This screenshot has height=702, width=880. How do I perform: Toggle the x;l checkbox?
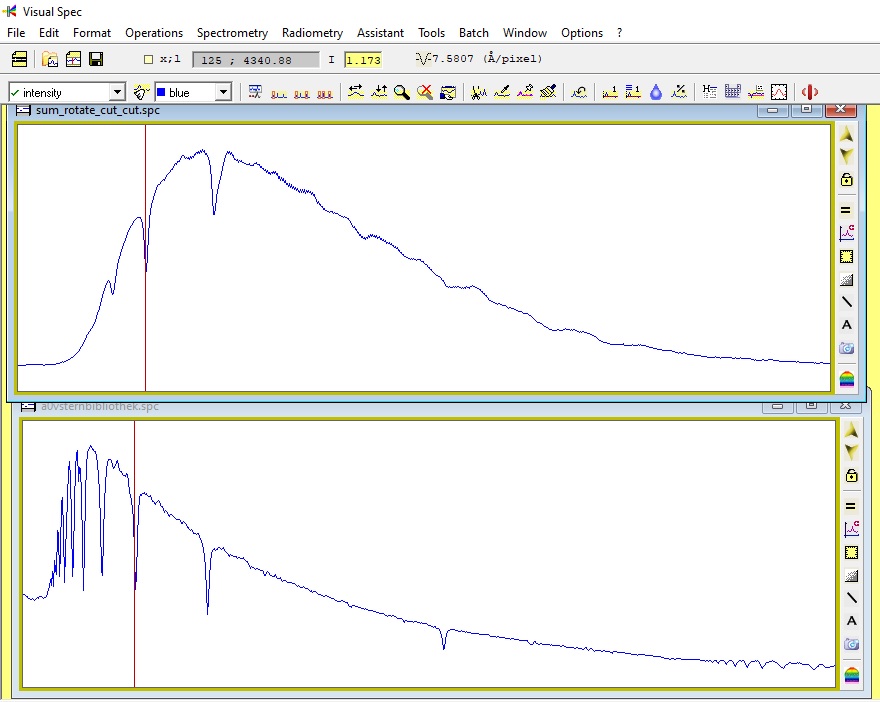point(148,59)
